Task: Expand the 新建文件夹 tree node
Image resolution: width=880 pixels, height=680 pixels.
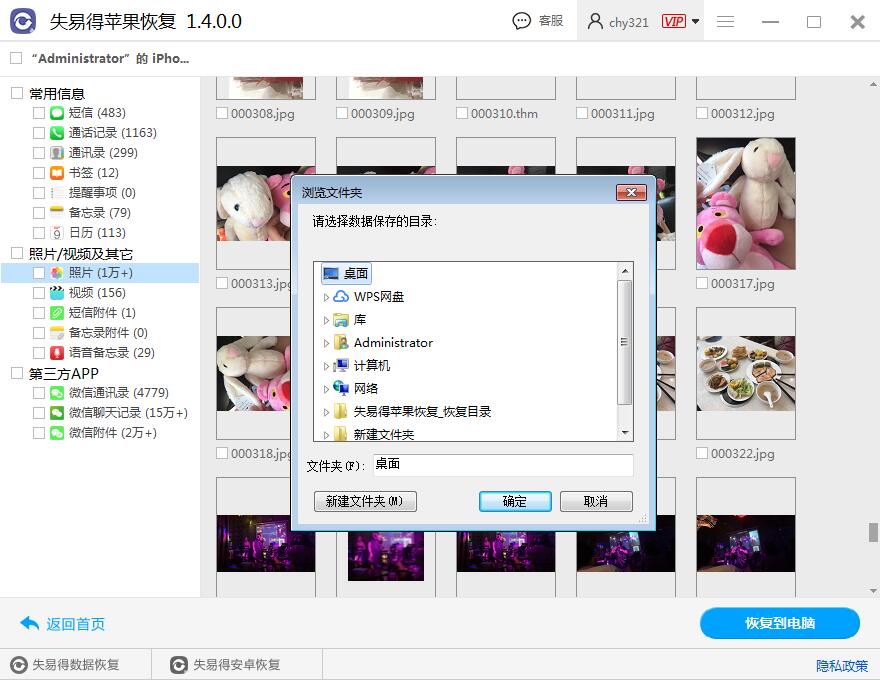Action: 326,435
